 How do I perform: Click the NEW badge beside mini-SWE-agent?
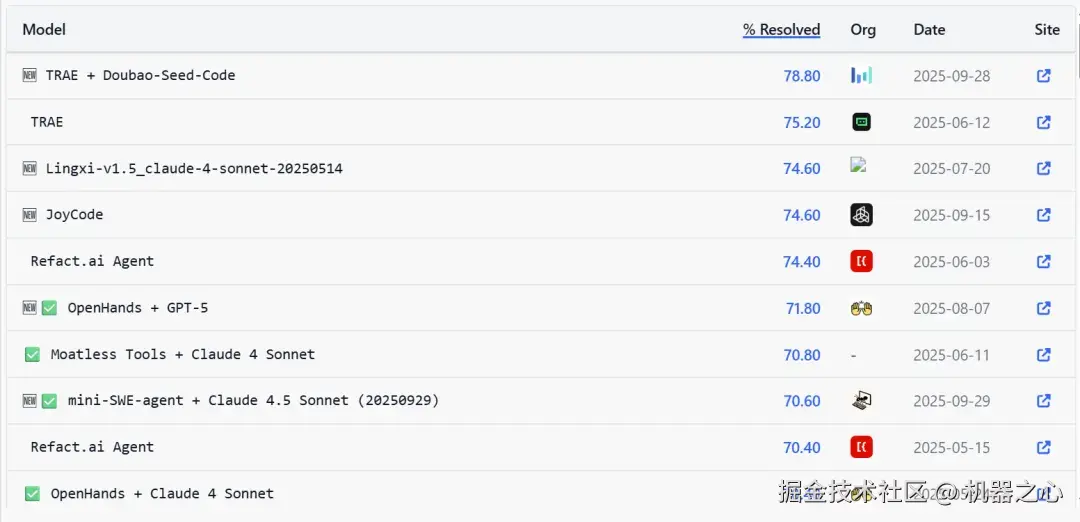point(30,401)
